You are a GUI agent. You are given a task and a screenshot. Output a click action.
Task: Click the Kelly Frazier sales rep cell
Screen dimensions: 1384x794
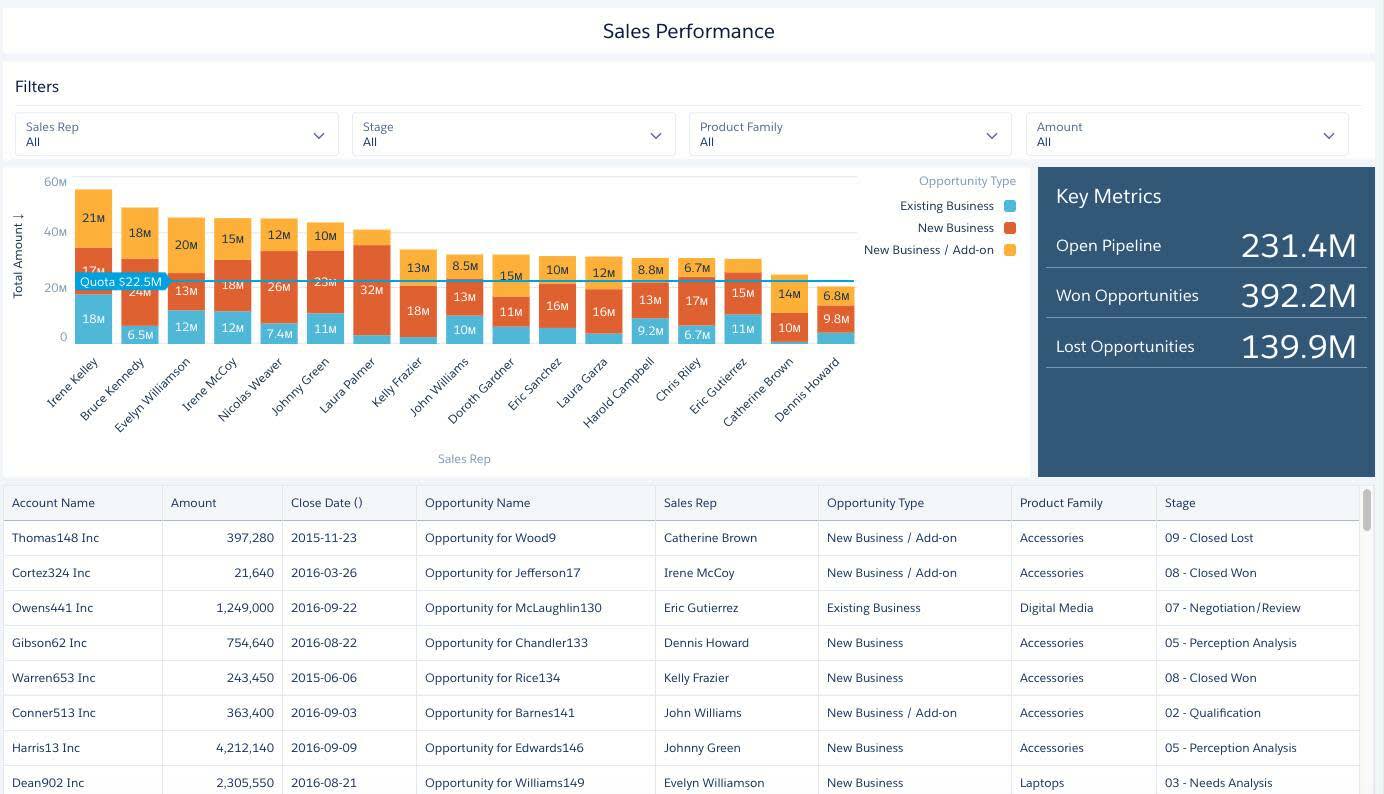737,678
